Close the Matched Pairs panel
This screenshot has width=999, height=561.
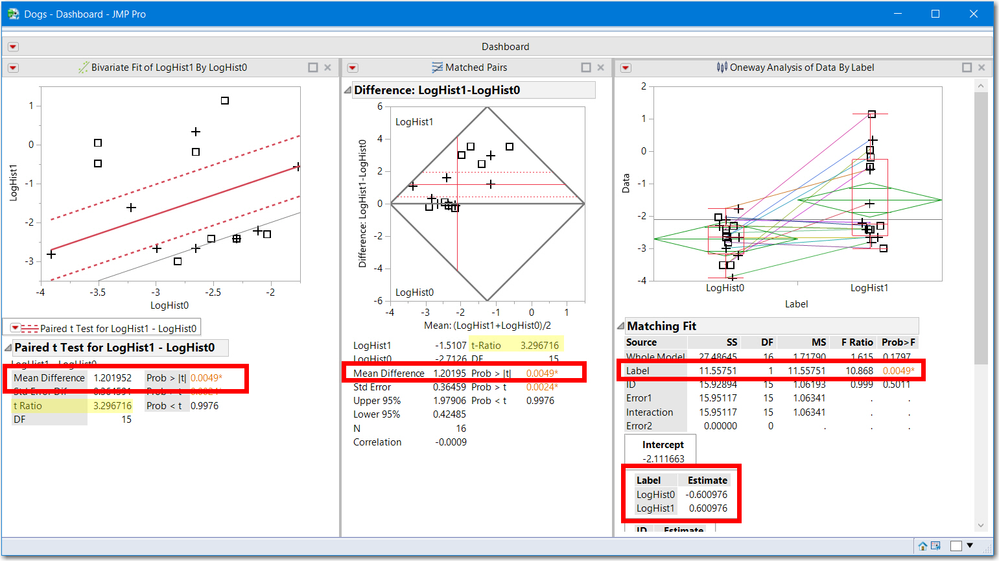click(600, 67)
